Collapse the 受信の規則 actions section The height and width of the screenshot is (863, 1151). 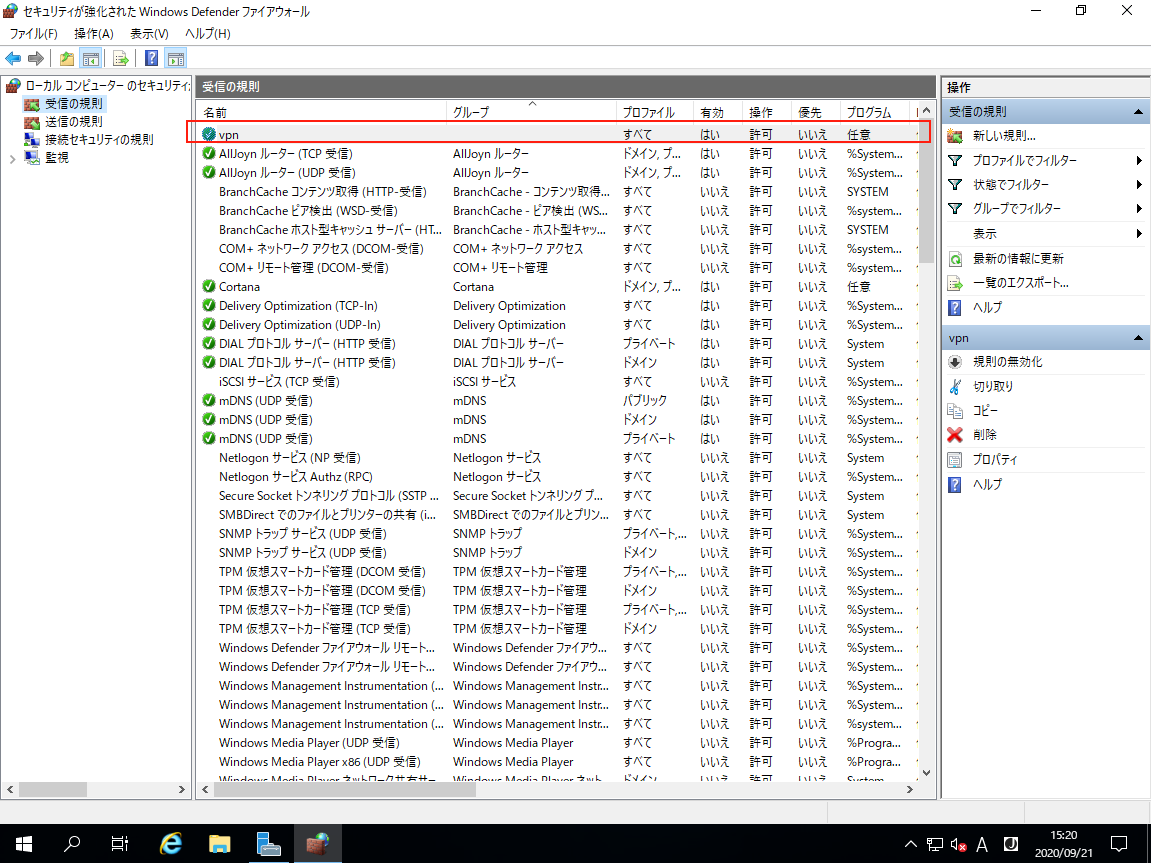tap(1139, 112)
